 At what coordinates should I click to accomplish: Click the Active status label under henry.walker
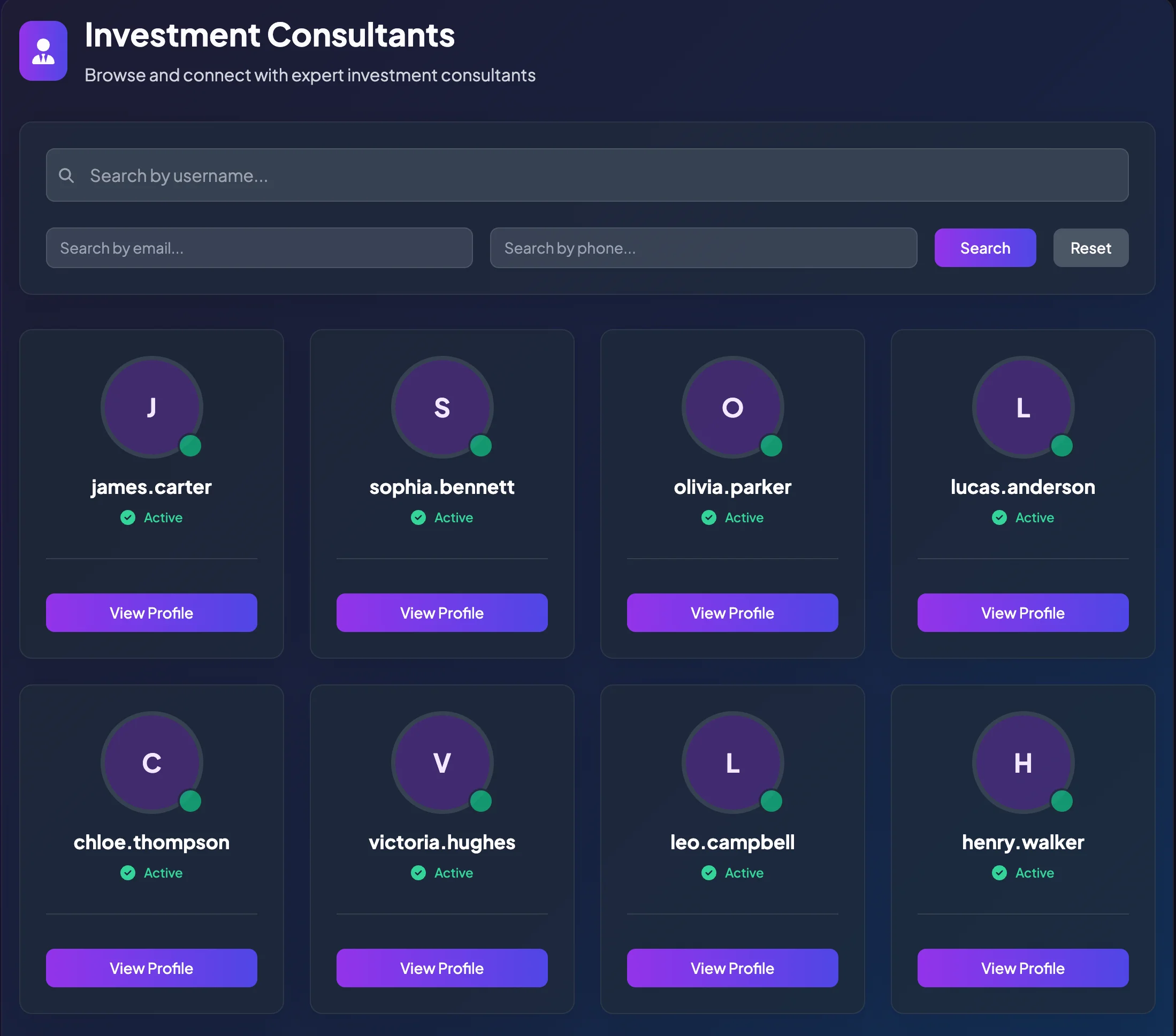(x=1034, y=873)
